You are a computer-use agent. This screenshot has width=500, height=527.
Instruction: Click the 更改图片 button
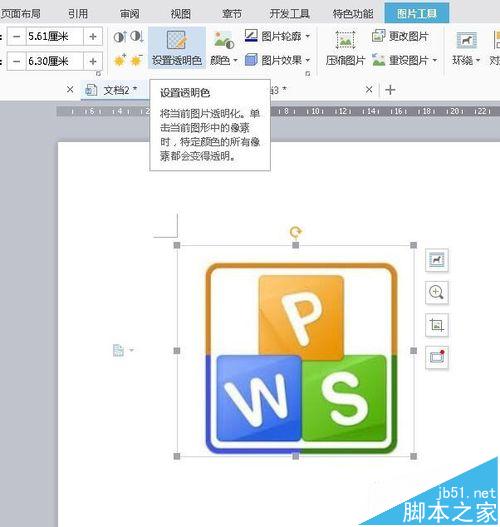(400, 36)
